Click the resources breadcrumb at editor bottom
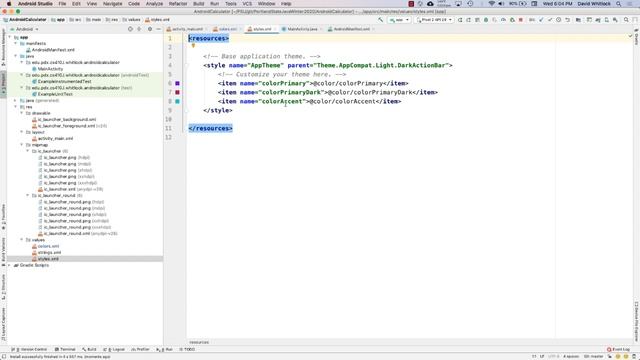The width and height of the screenshot is (640, 360). 199,342
